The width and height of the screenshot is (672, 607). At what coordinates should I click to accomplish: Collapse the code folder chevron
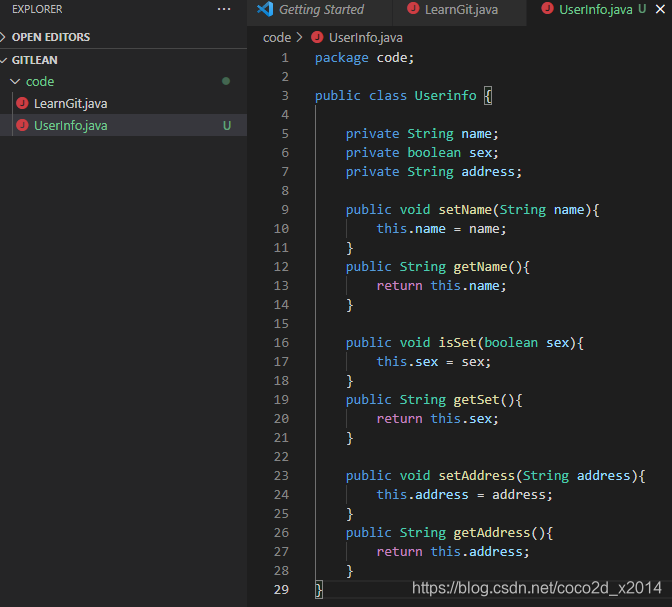tap(15, 81)
